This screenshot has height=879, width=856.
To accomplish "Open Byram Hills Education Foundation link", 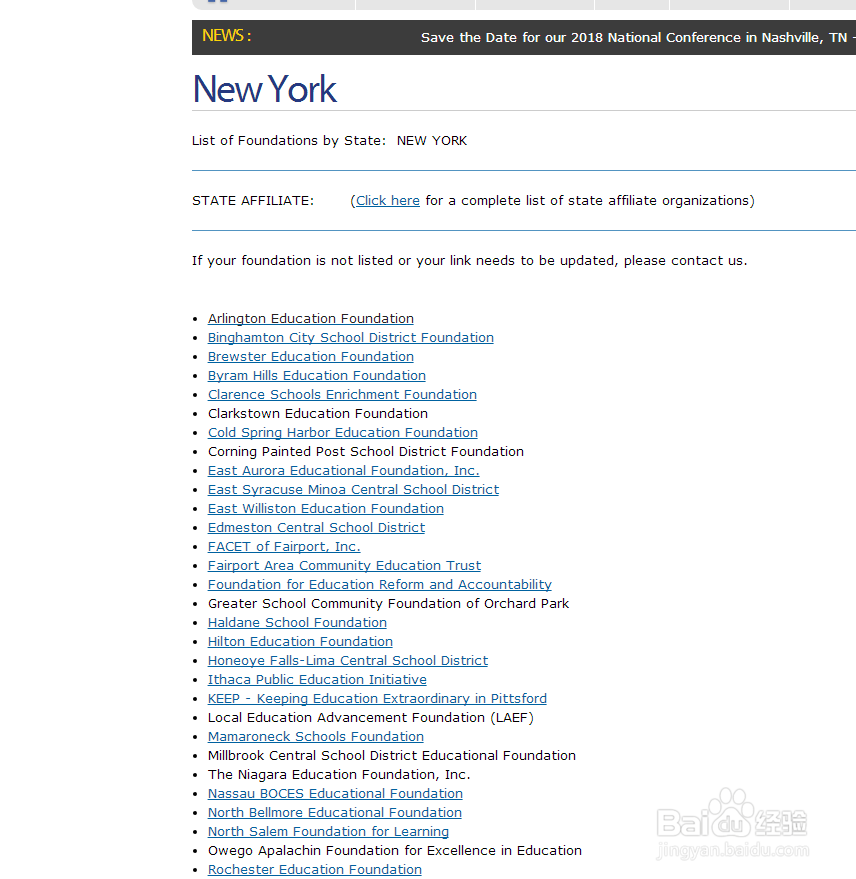I will [317, 376].
